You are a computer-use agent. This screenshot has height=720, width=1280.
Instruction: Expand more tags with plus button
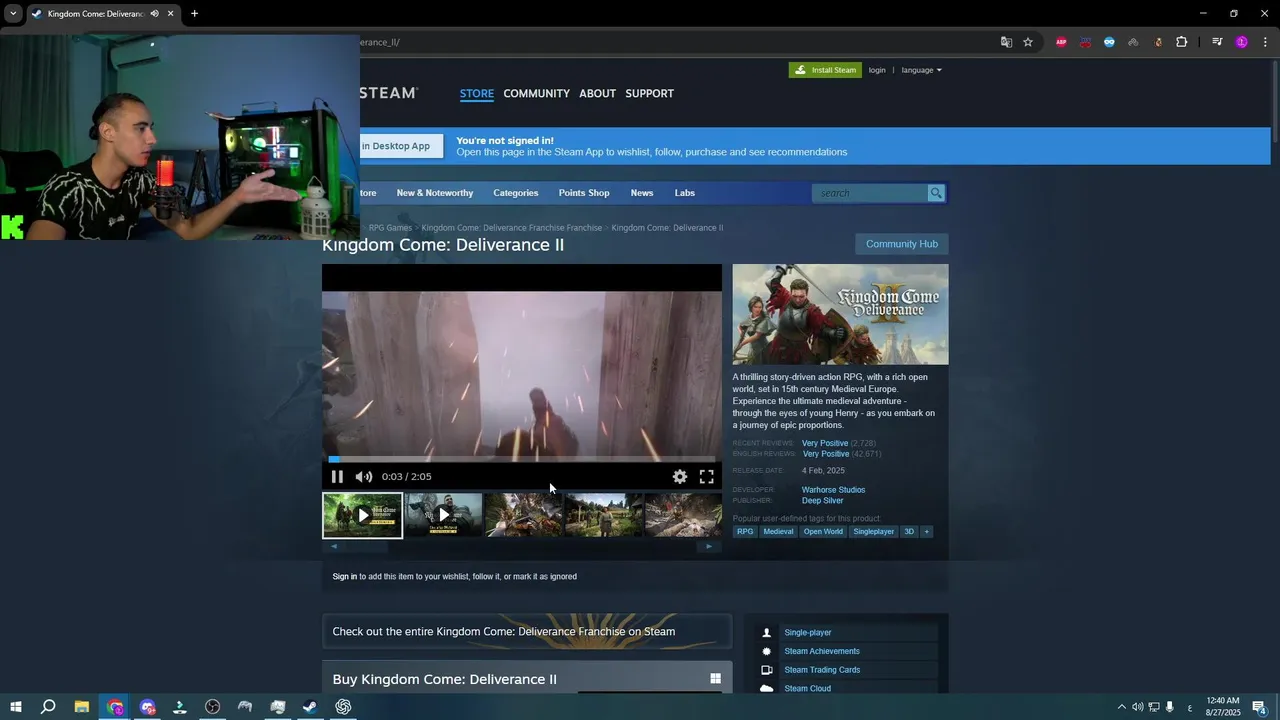926,532
